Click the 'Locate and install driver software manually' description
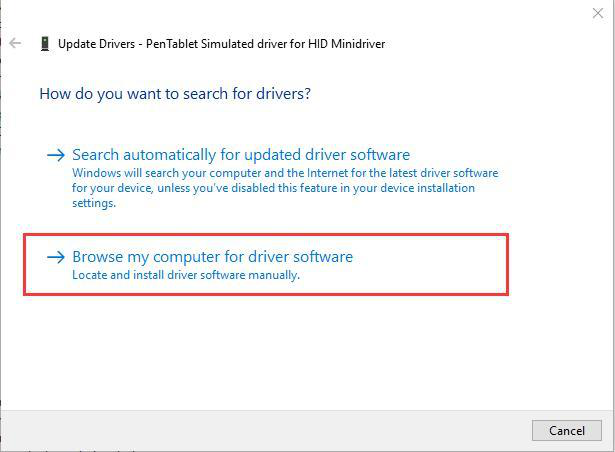 [186, 275]
